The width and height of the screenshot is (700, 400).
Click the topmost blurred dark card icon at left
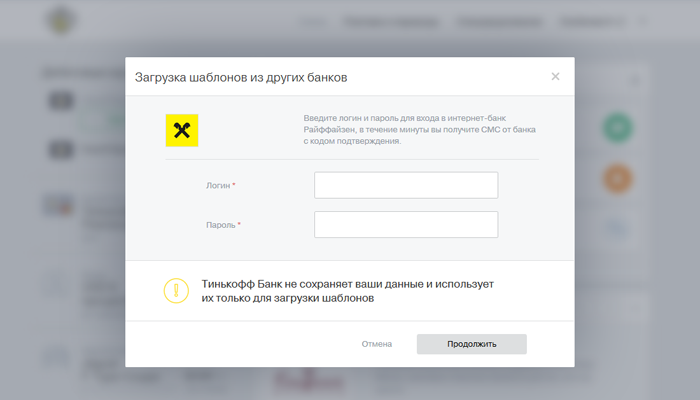click(x=61, y=101)
